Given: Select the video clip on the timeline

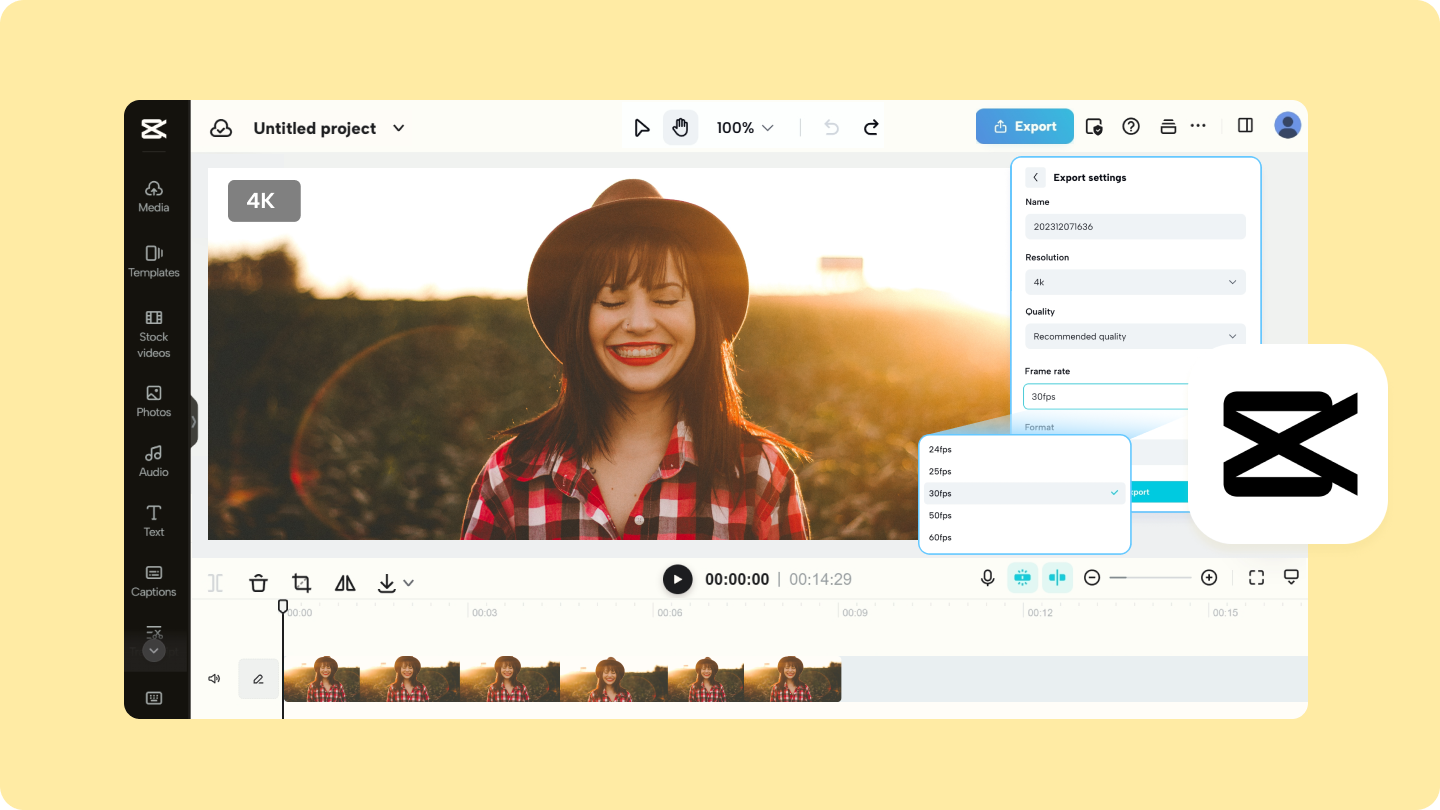Looking at the screenshot, I should [x=562, y=679].
